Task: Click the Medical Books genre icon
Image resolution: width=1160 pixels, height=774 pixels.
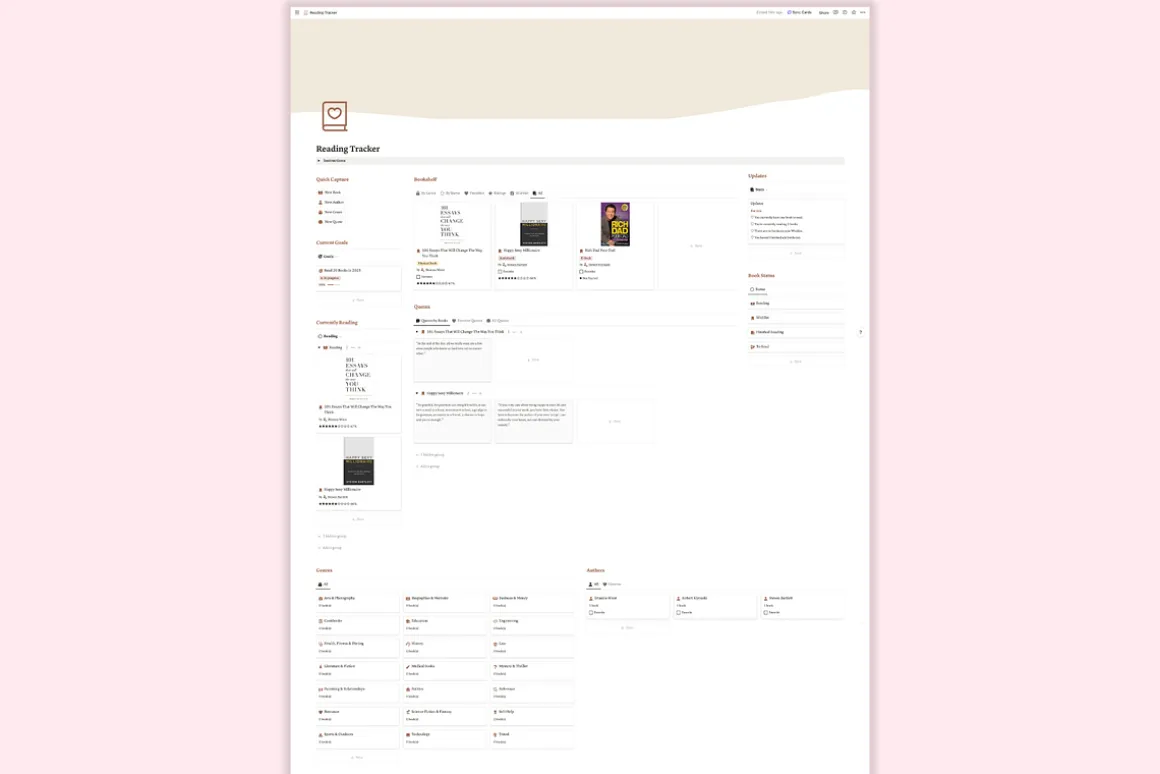Action: 408,666
